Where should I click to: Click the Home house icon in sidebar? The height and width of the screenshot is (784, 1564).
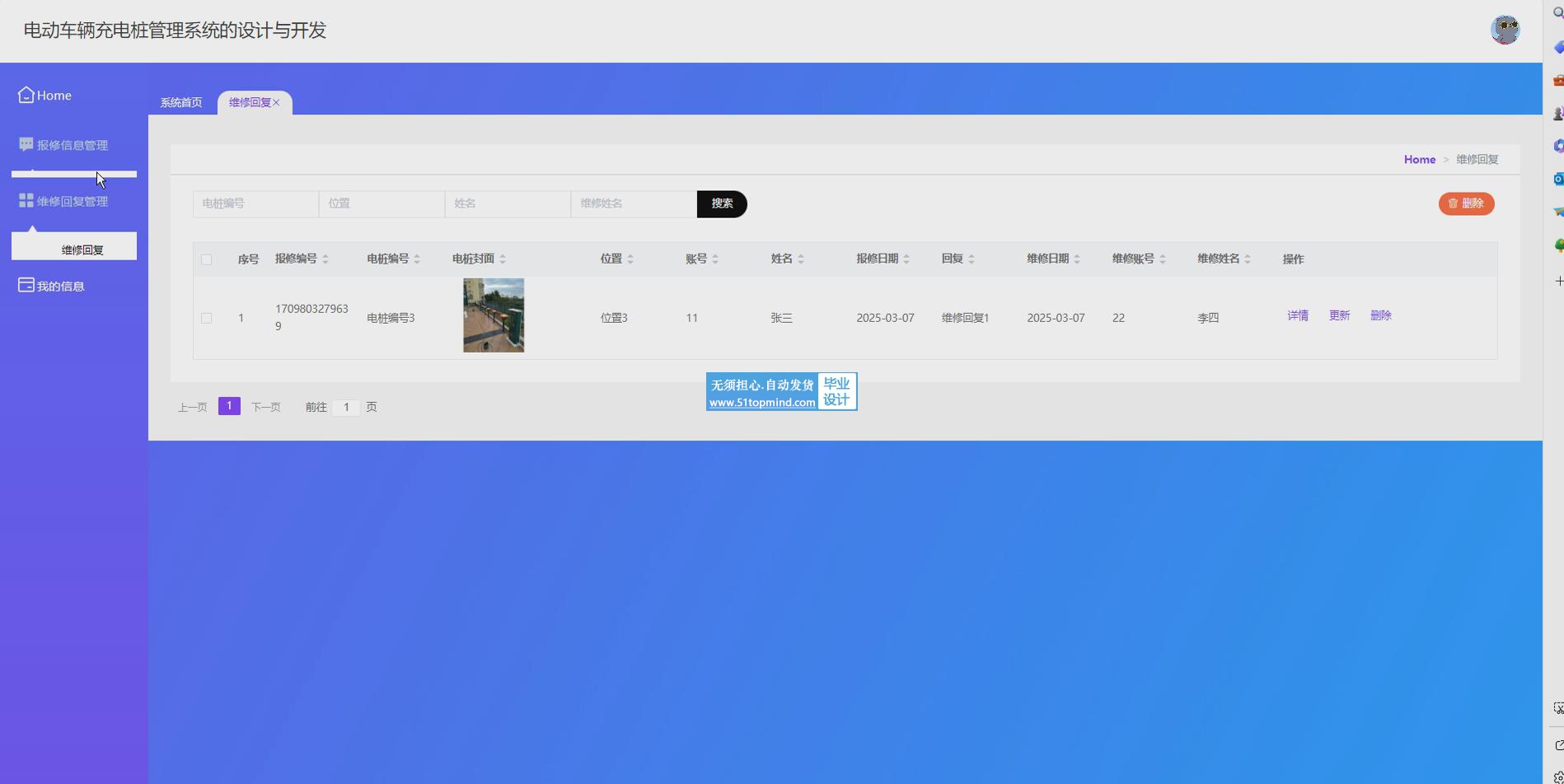coord(26,96)
